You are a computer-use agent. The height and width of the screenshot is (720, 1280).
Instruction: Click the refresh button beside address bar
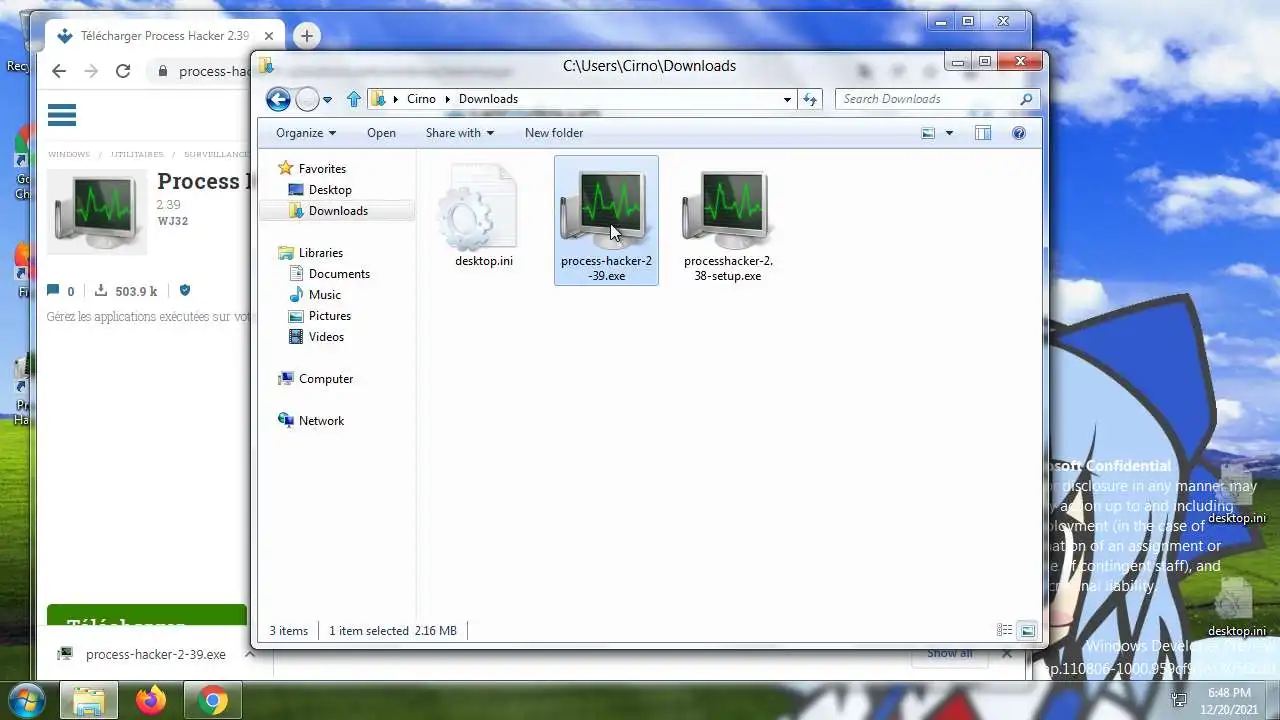click(x=810, y=99)
